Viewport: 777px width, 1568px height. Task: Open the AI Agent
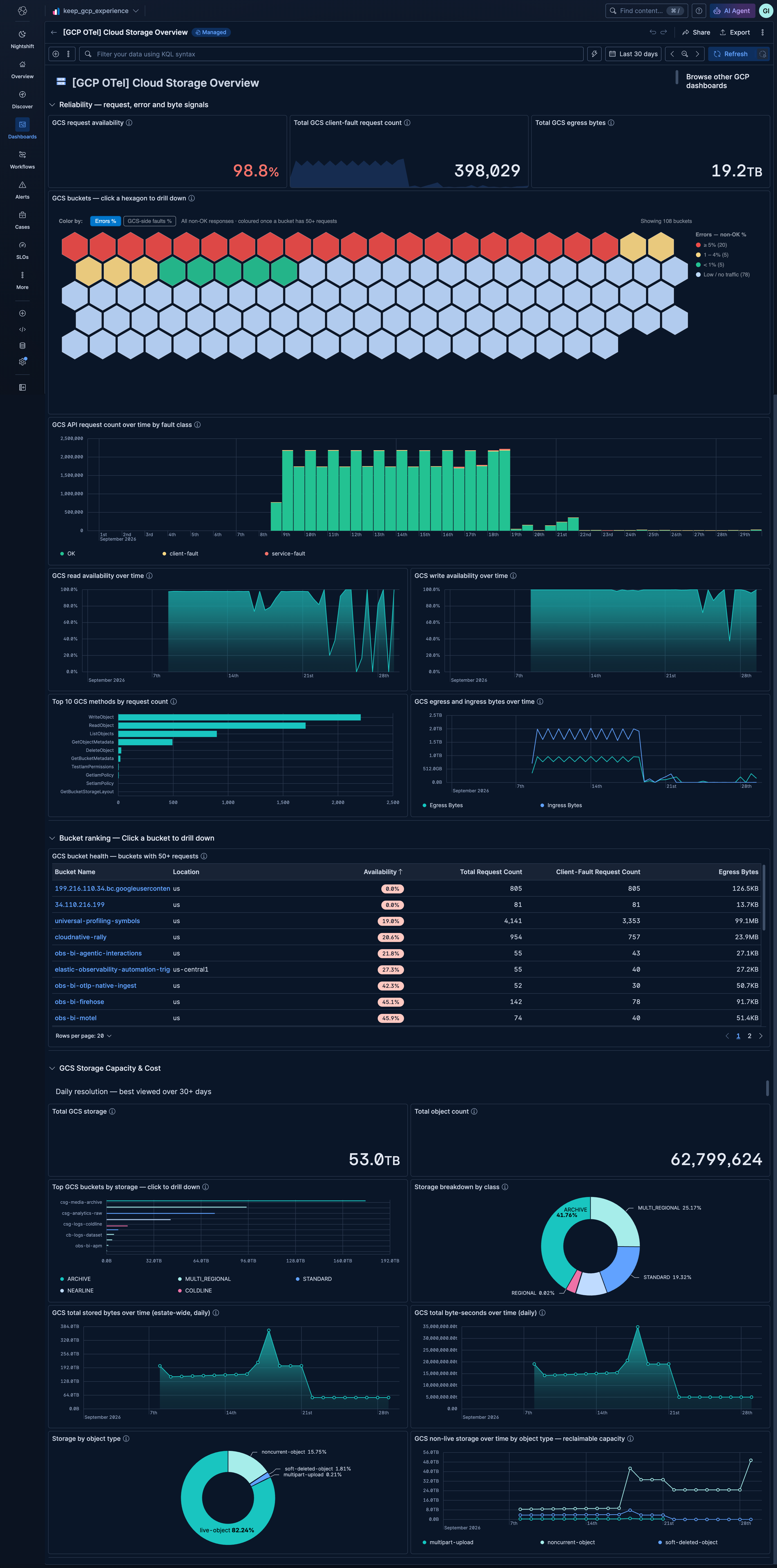coord(732,11)
